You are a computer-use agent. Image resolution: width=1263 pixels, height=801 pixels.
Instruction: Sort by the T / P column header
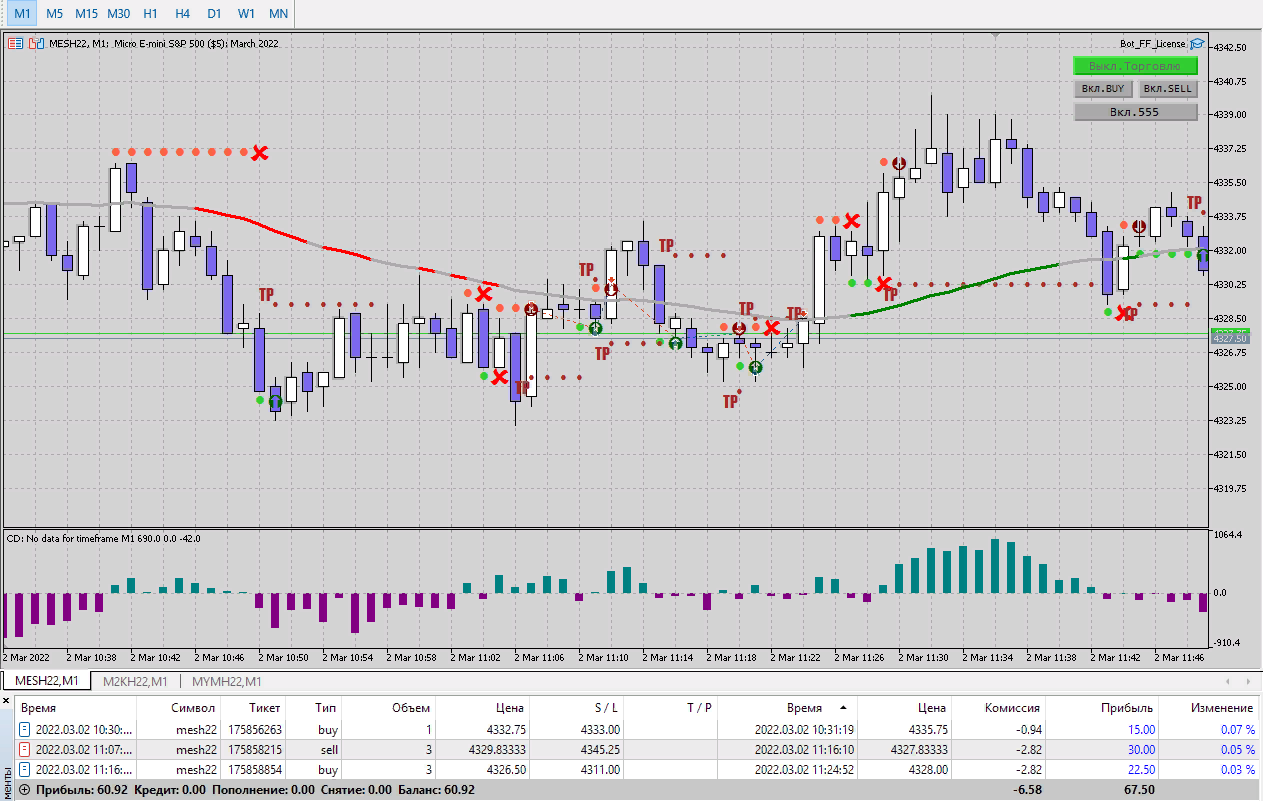[x=671, y=707]
